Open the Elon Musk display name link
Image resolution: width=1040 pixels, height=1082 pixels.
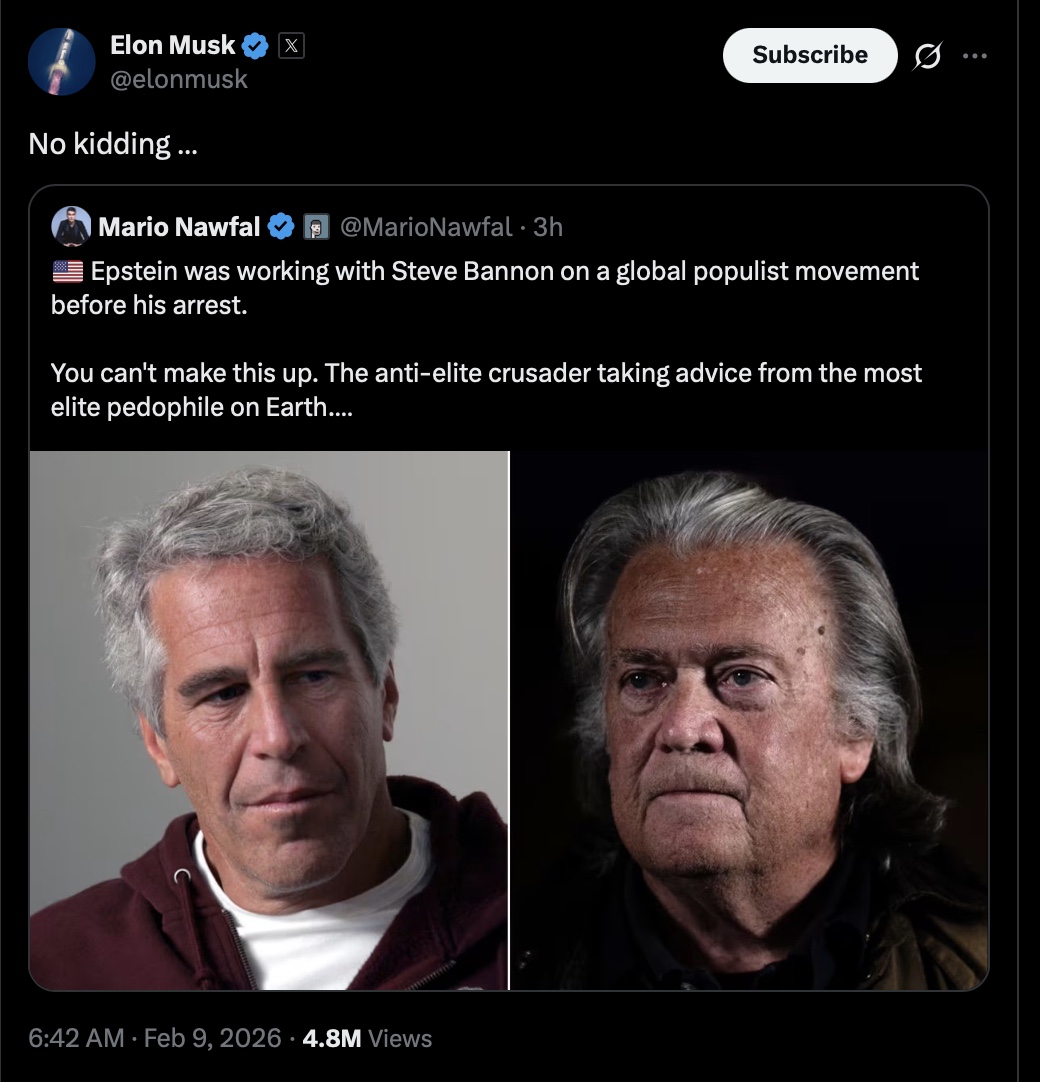click(172, 45)
